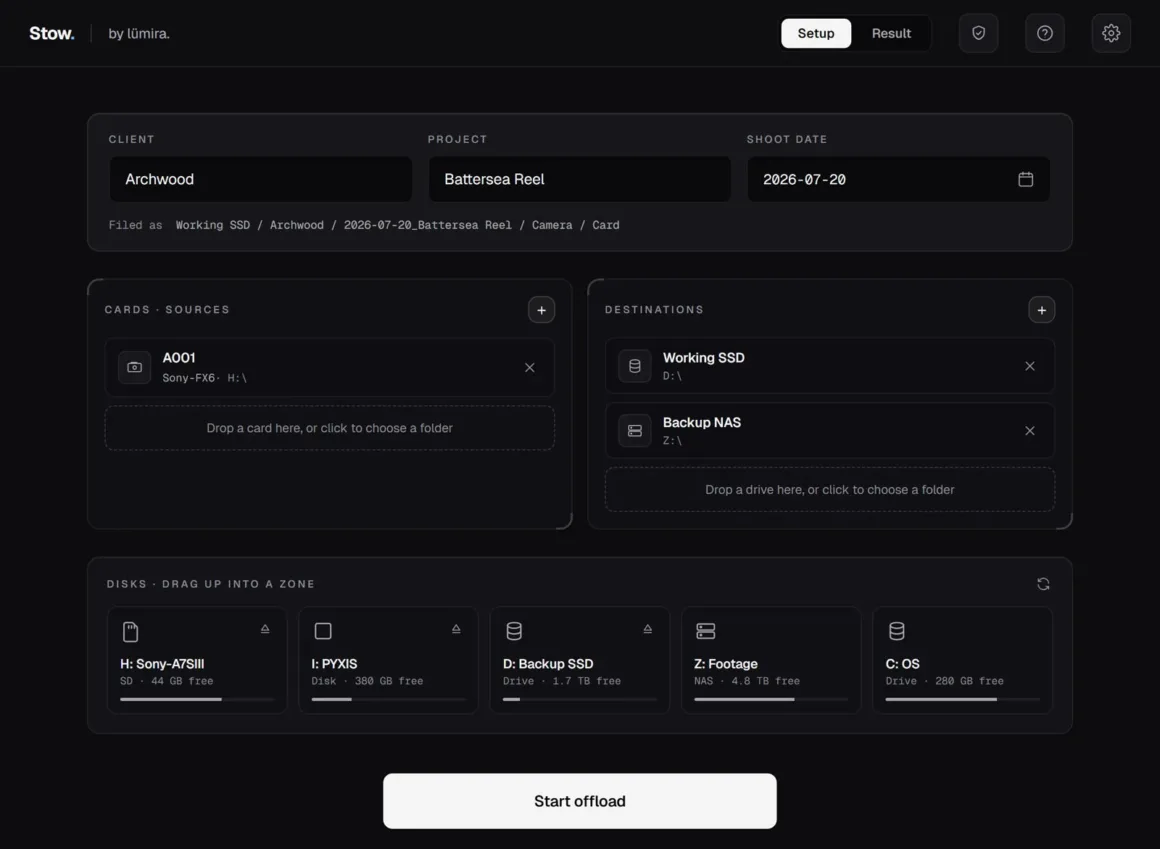The height and width of the screenshot is (849, 1160).
Task: Click usage bar of H: Sony-A7SIII
Action: pyautogui.click(x=197, y=699)
